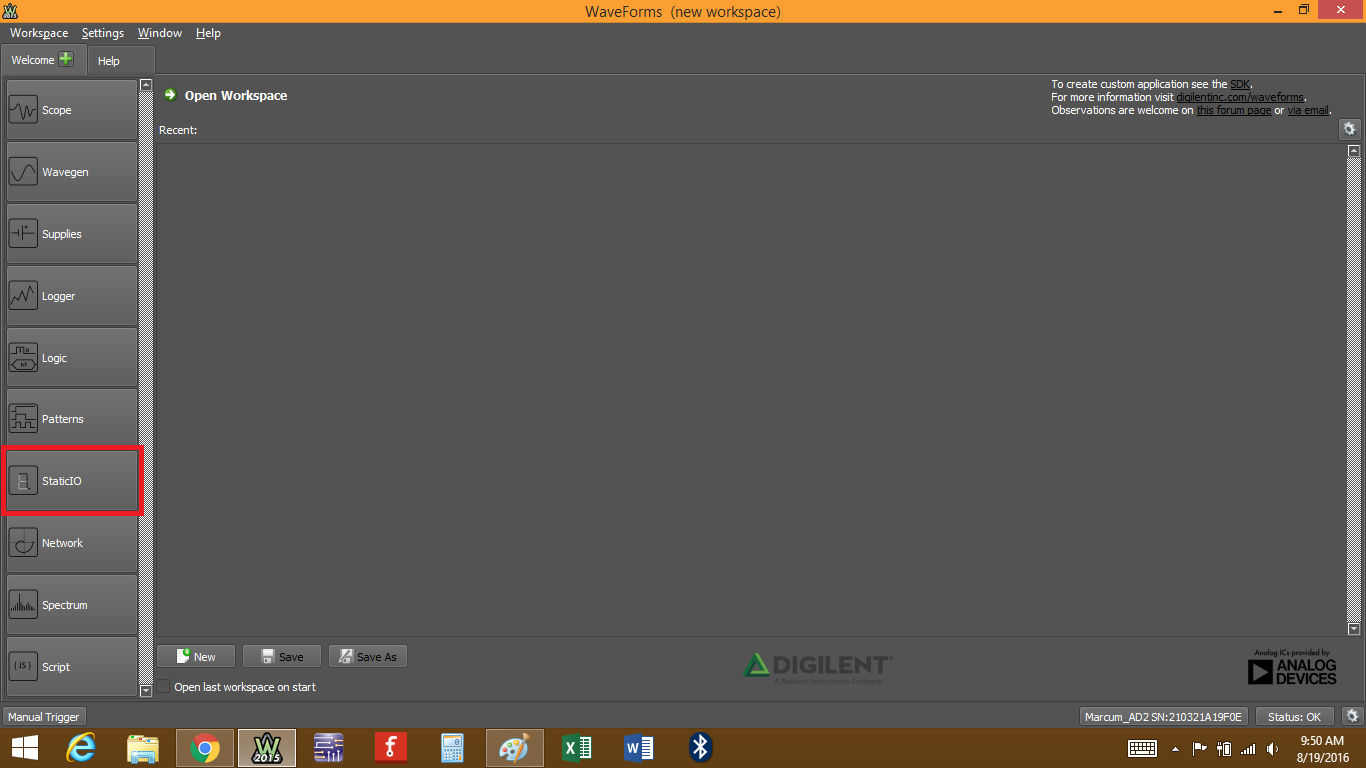Click the via email link
Viewport: 1366px width, 768px height.
(1308, 110)
